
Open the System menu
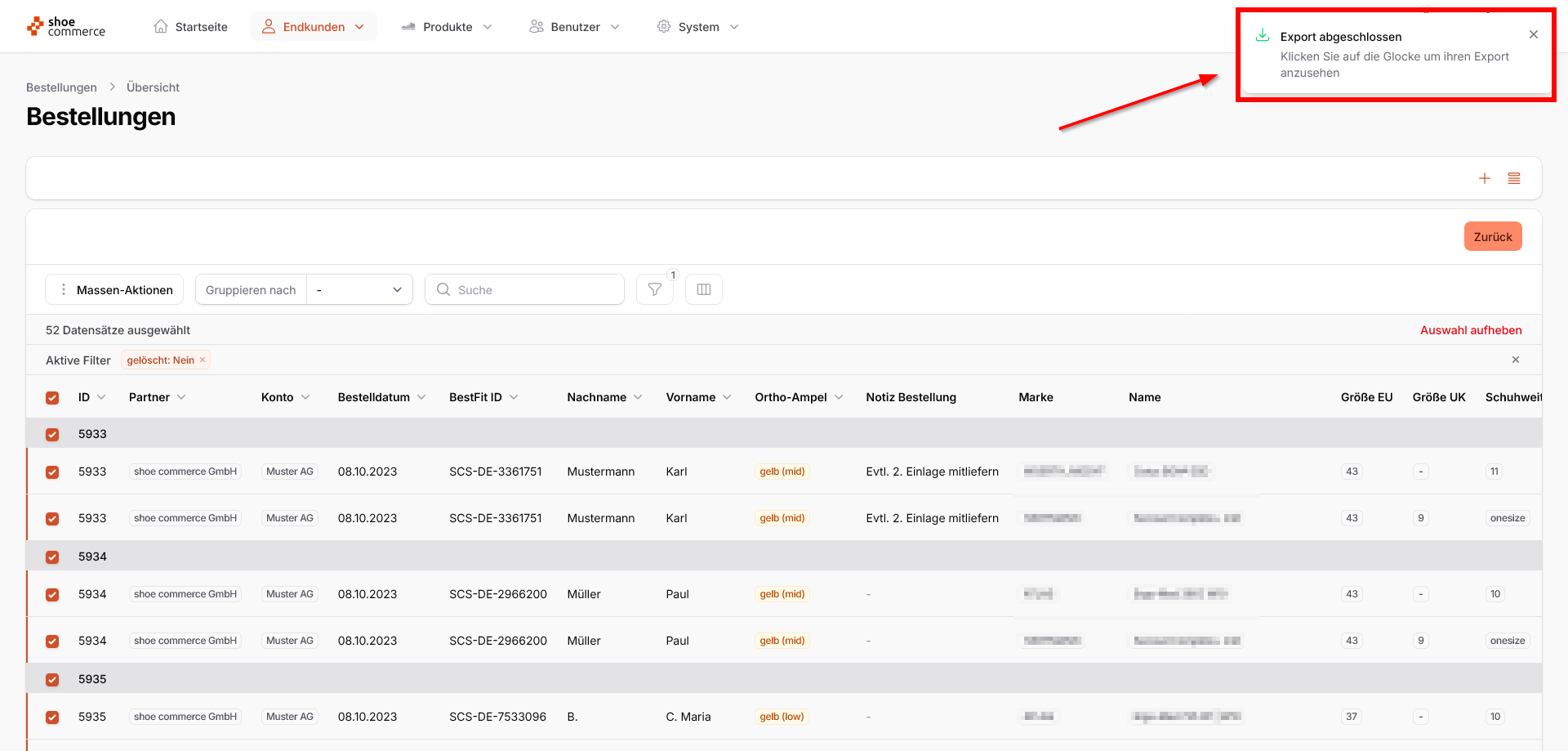click(697, 27)
